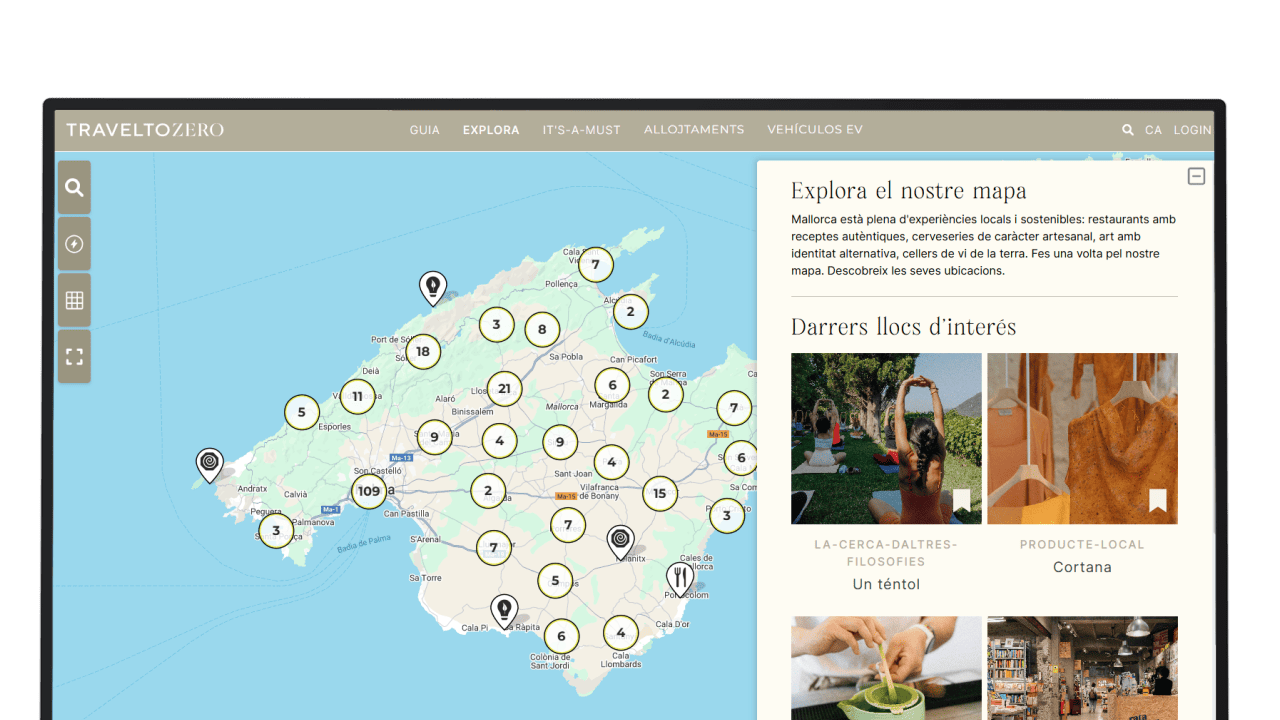The height and width of the screenshot is (720, 1280).
Task: Switch to grid view using grid icon
Action: coord(74,300)
